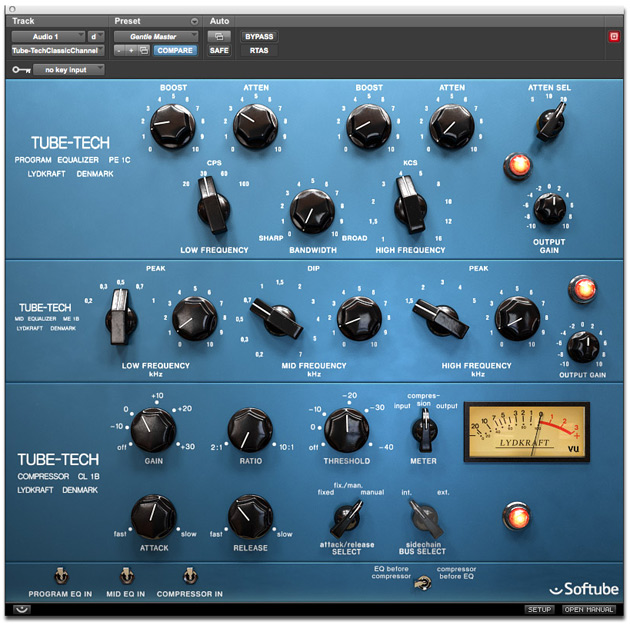Screen dimensions: 630x625
Task: Click the ME 1B DIP gain knob
Action: (x=359, y=319)
